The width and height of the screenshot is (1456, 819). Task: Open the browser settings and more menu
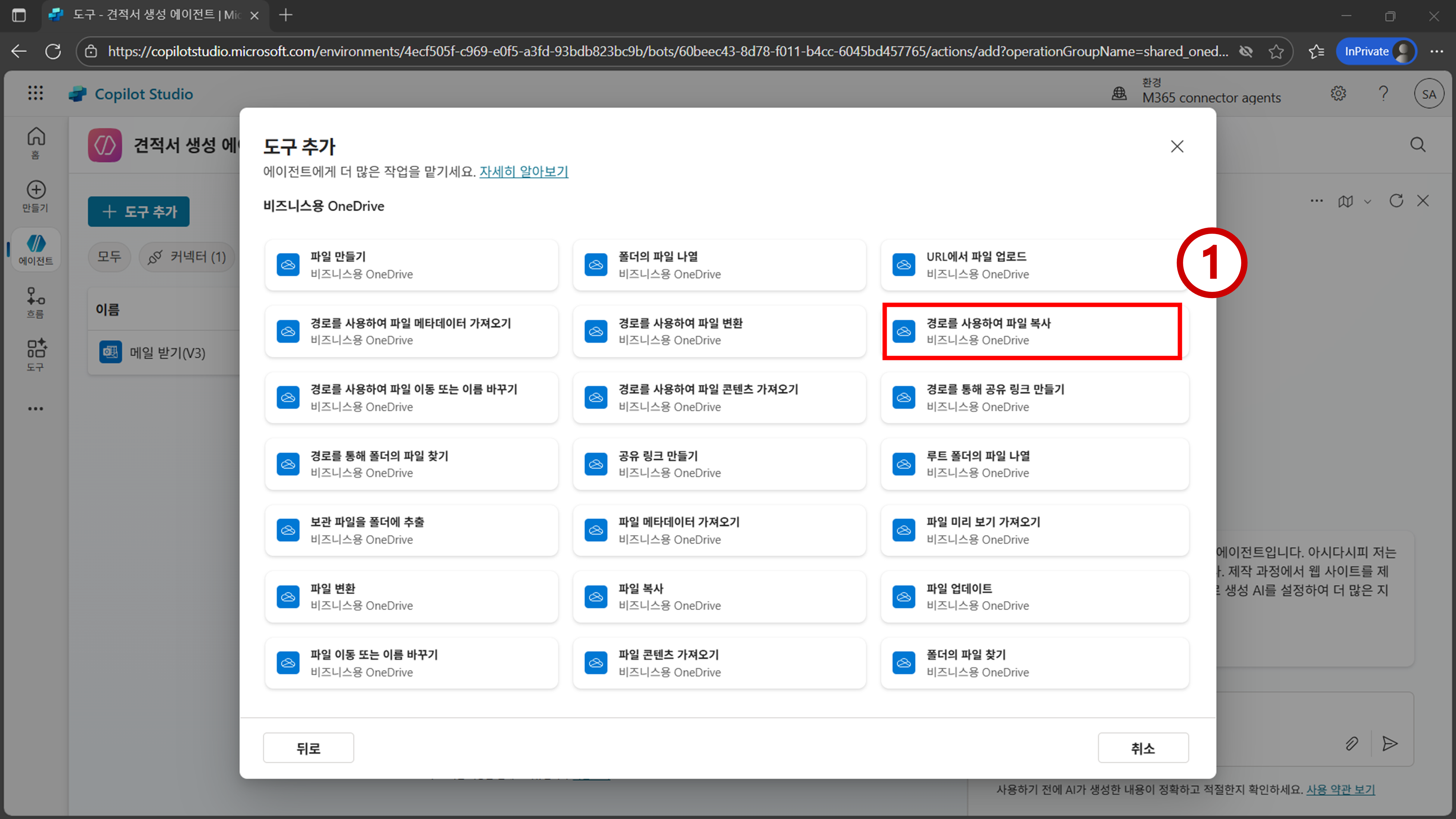point(1436,51)
